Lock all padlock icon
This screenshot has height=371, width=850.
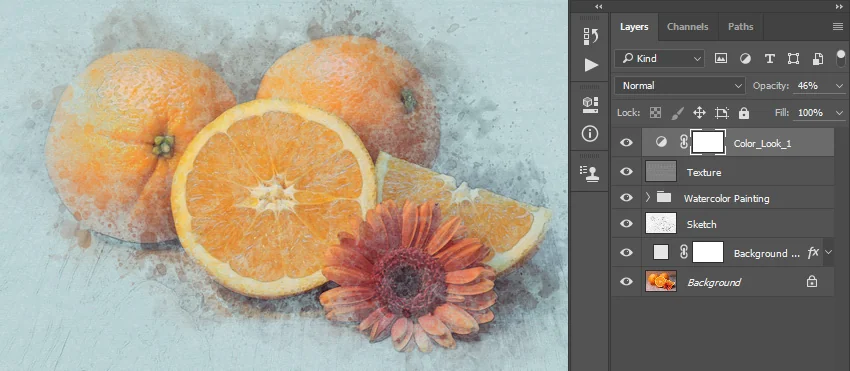click(744, 113)
